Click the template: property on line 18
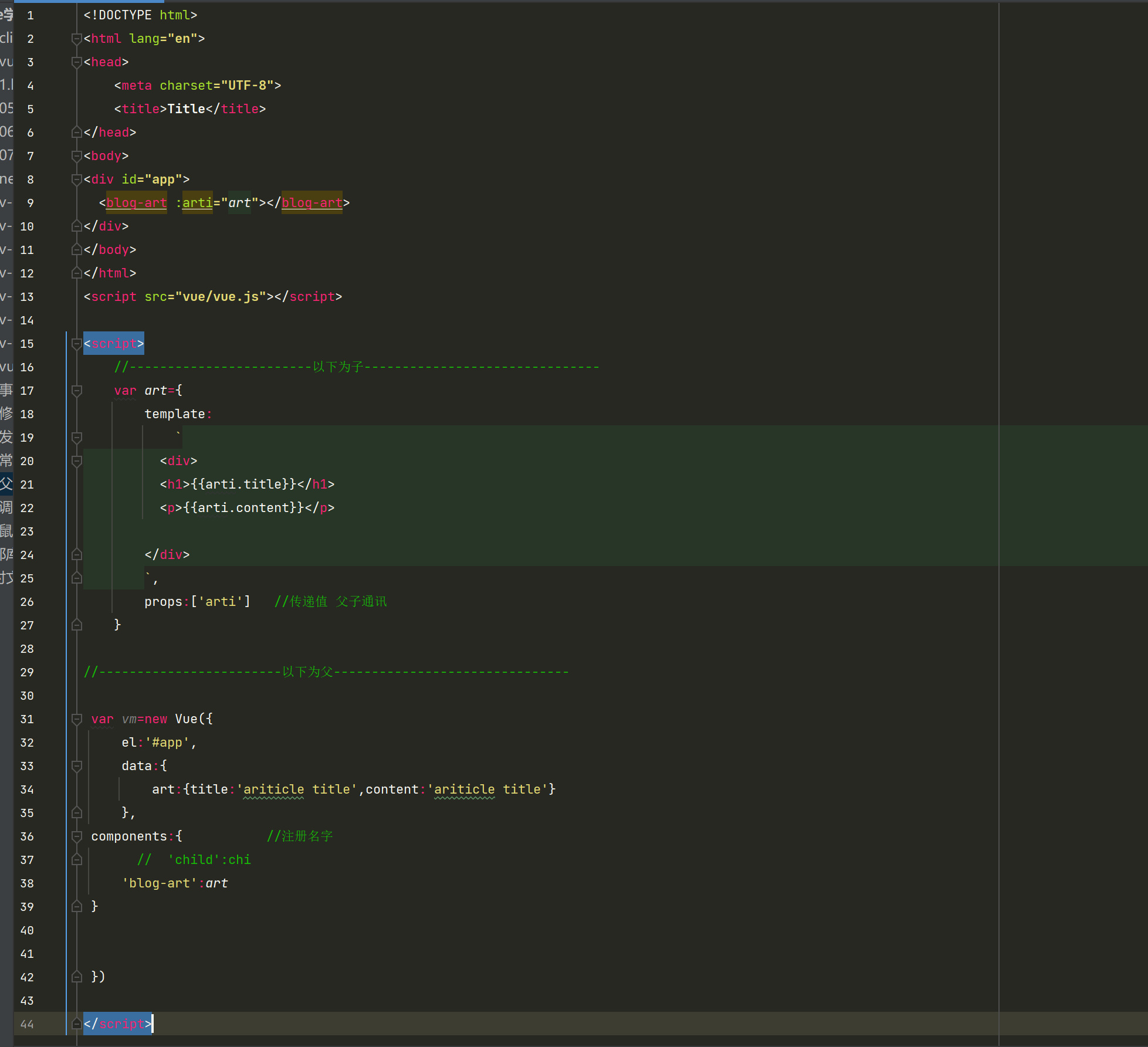The image size is (1148, 1047). (178, 414)
